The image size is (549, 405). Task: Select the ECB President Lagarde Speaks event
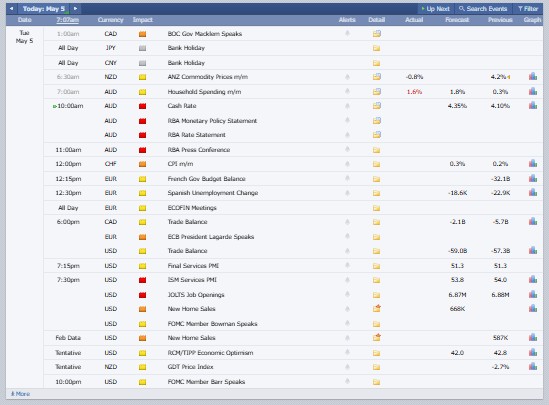pos(211,237)
